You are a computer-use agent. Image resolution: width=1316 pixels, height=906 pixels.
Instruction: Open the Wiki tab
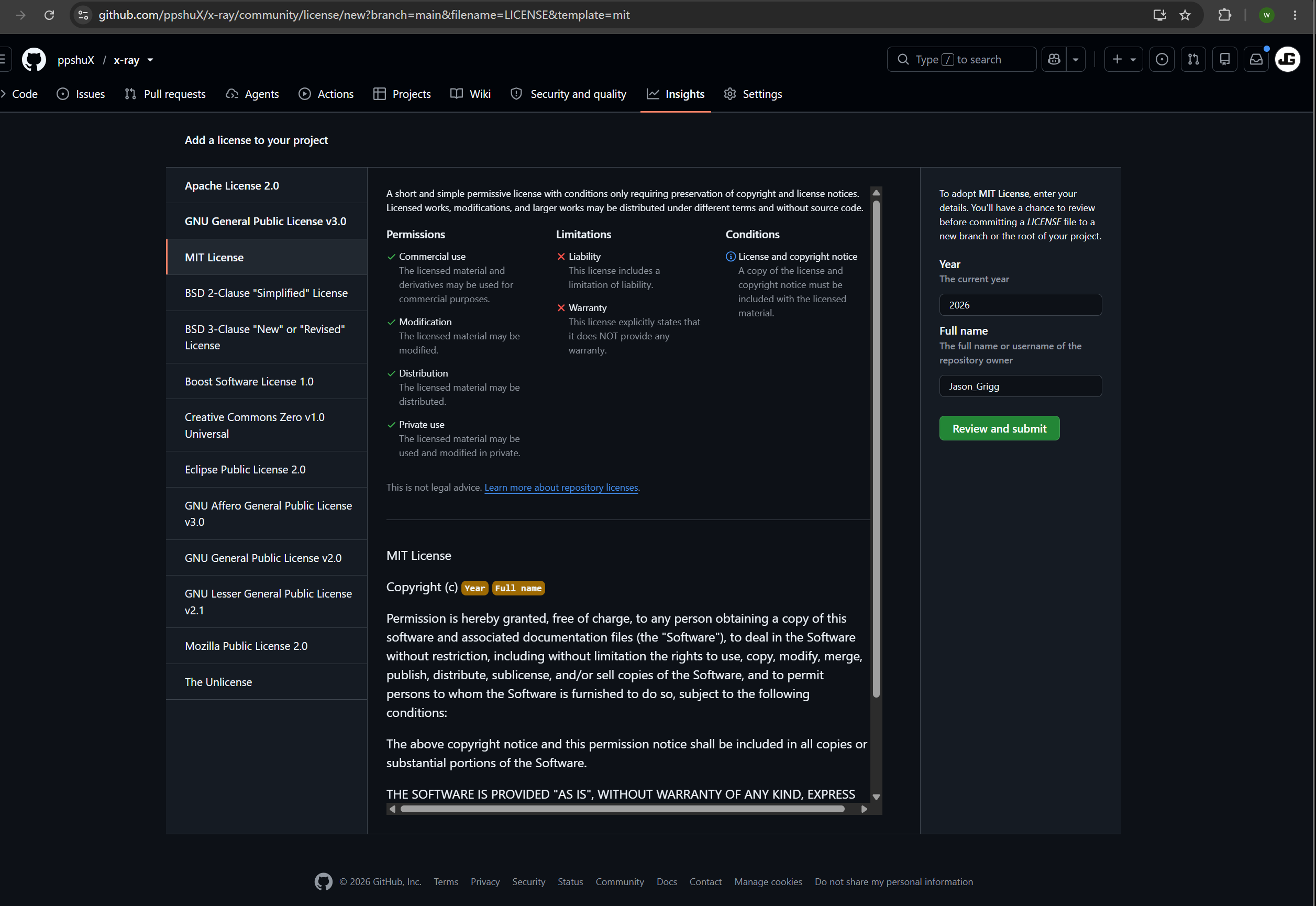[x=470, y=94]
